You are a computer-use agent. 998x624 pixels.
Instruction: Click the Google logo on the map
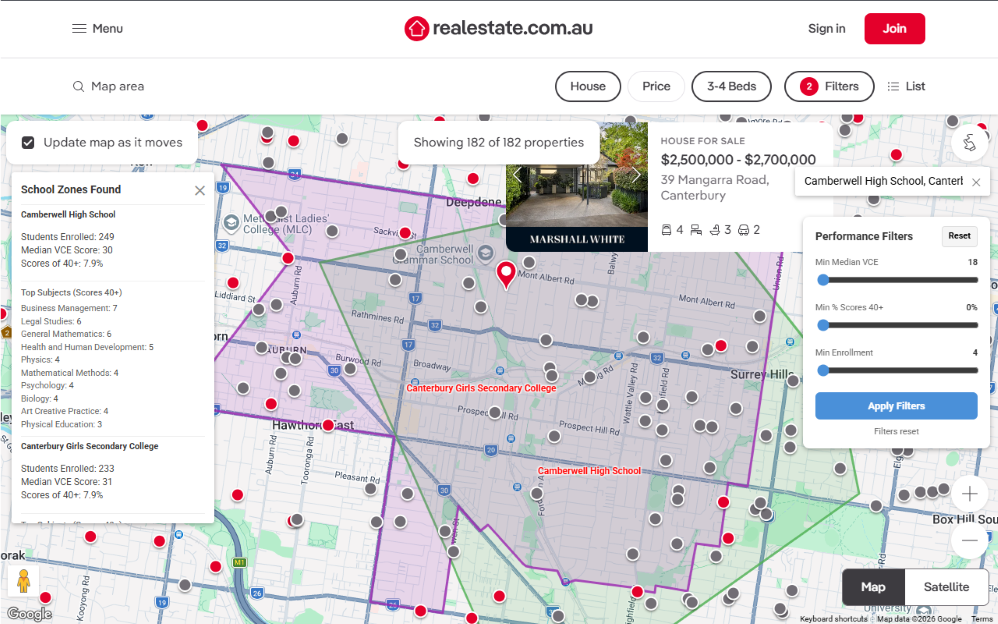point(29,613)
